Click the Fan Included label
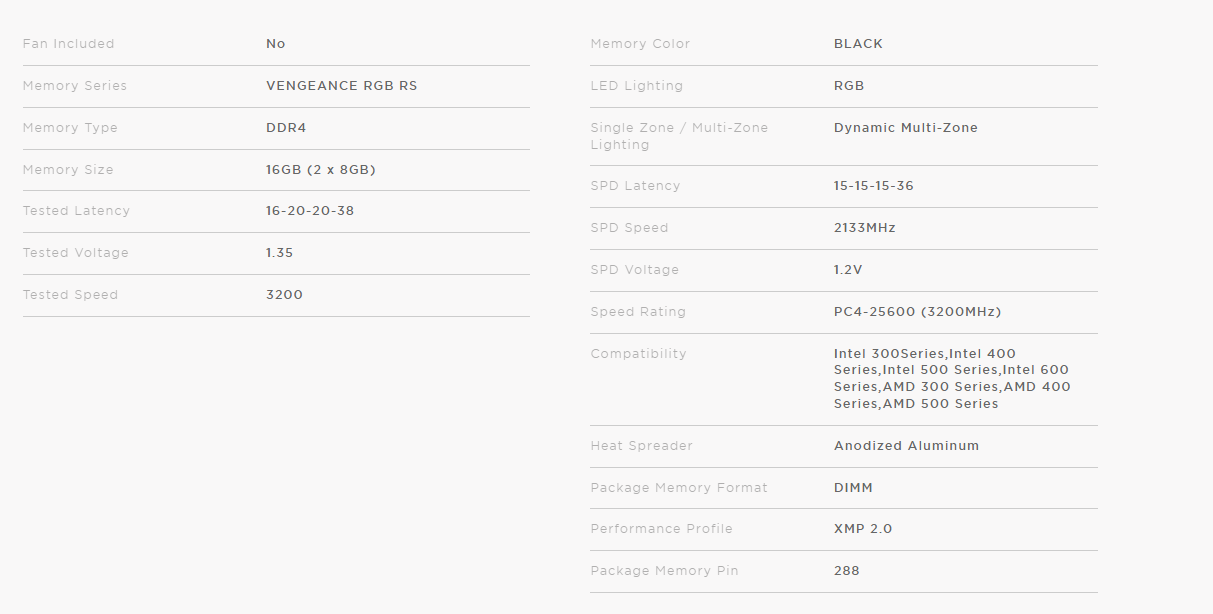Image resolution: width=1213 pixels, height=614 pixels. (68, 44)
